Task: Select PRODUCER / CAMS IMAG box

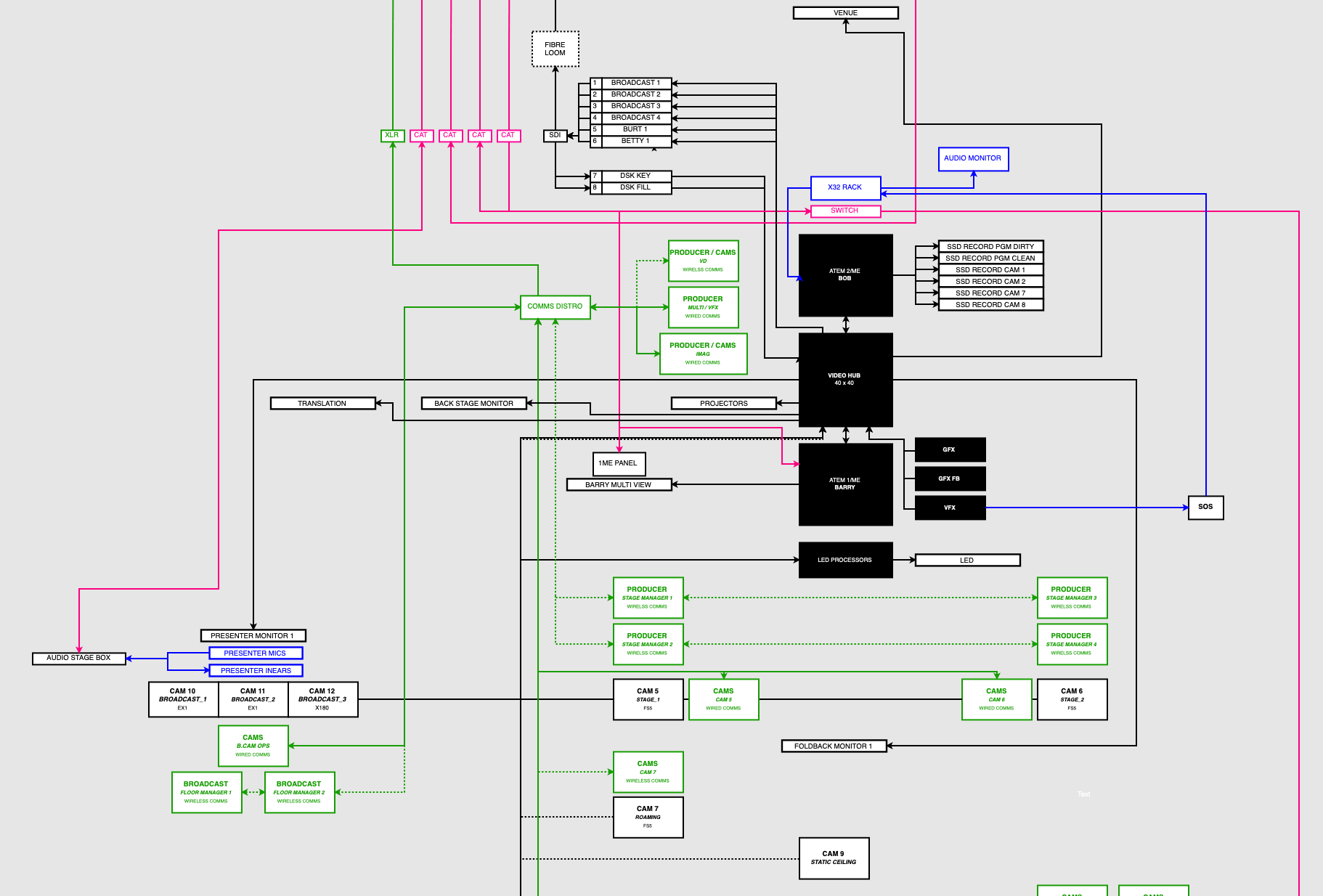Action: pos(703,354)
